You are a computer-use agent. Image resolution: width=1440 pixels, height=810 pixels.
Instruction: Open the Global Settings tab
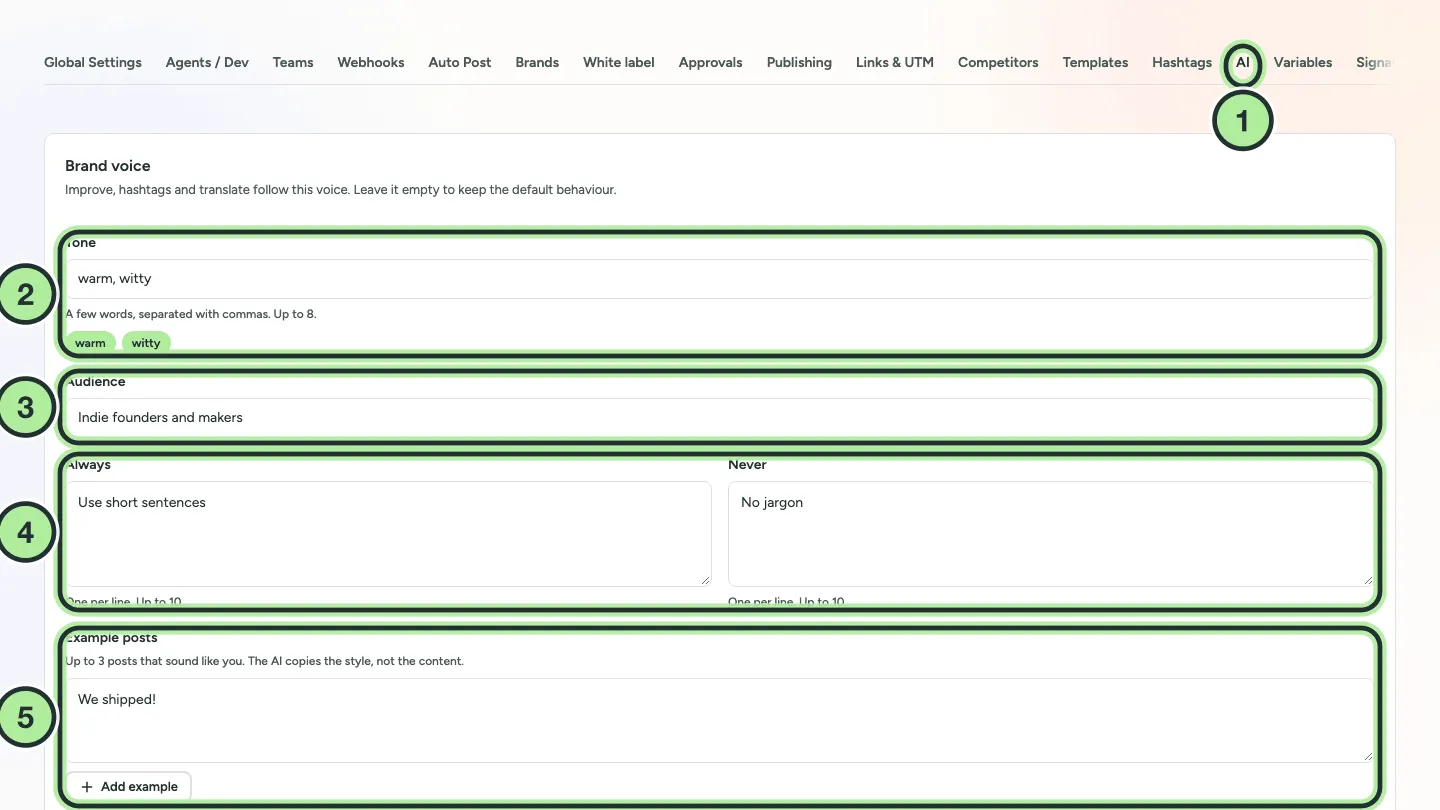93,62
